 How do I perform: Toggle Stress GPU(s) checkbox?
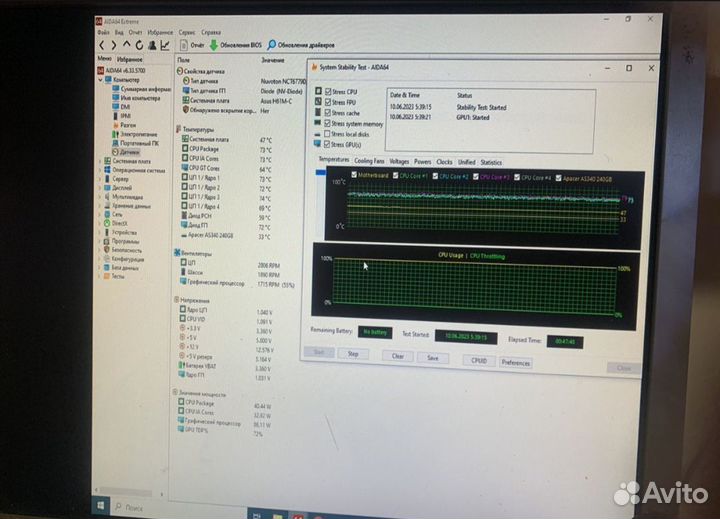(326, 144)
